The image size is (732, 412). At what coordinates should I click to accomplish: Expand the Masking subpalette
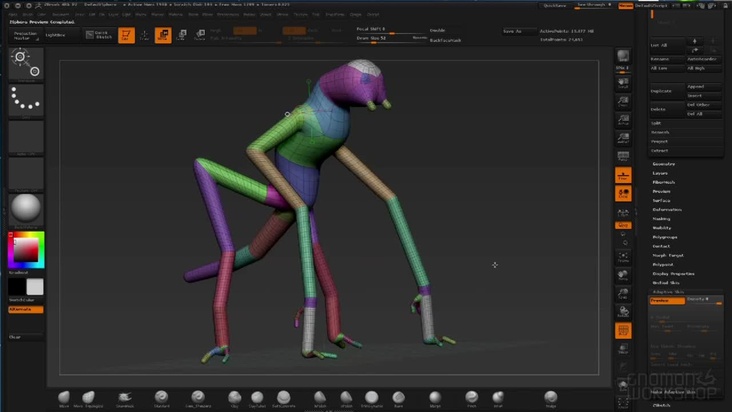coord(662,218)
